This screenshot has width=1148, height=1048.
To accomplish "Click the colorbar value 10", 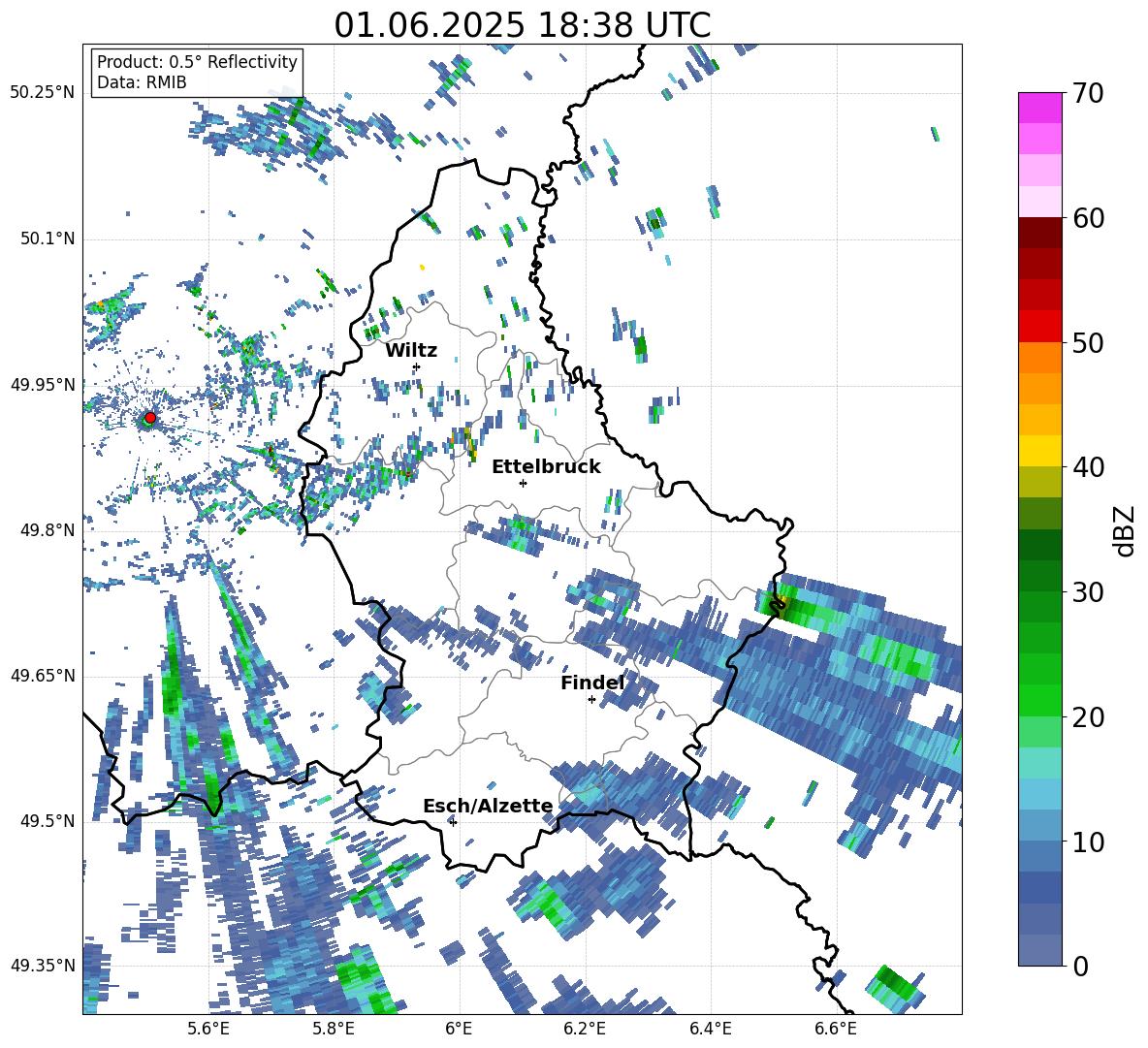I will coord(1088,842).
